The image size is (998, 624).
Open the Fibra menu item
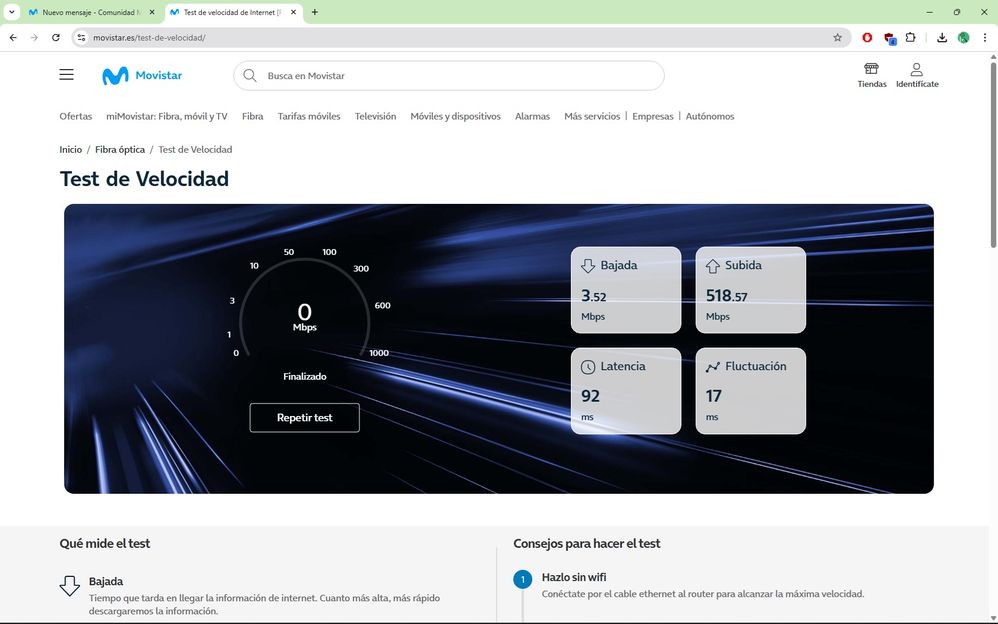(252, 116)
